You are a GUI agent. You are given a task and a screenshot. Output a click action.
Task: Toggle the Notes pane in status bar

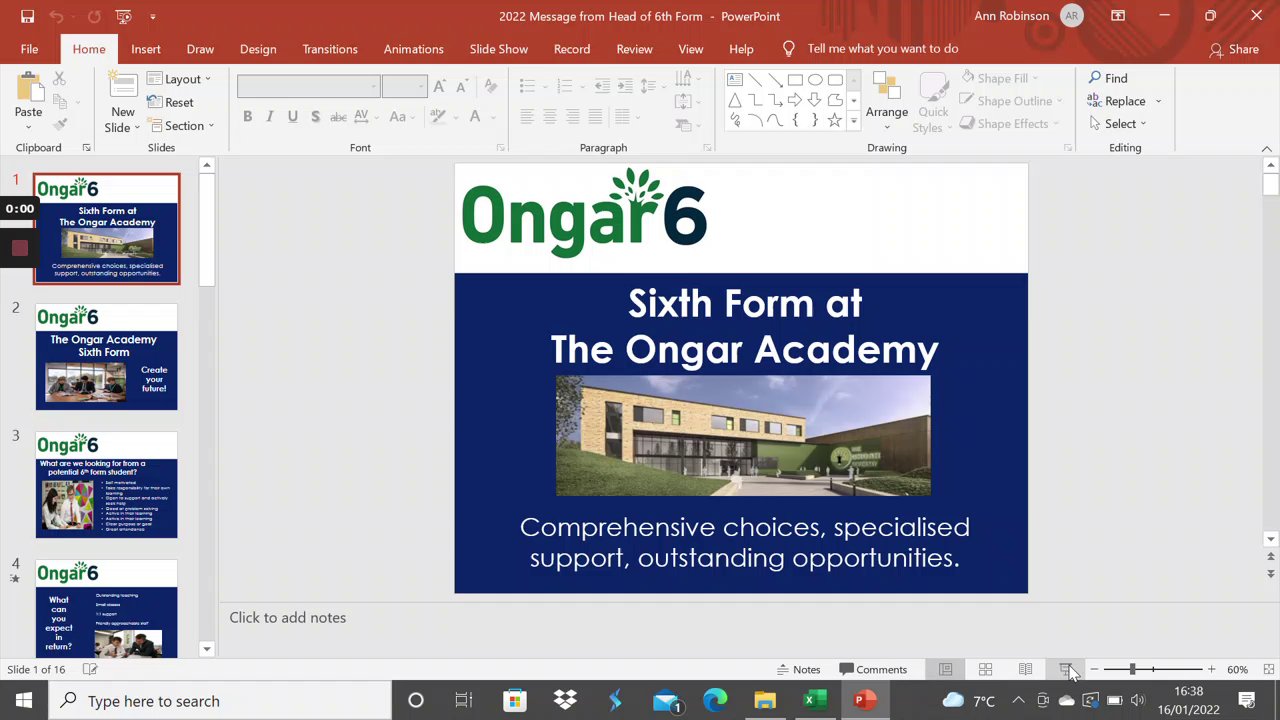pyautogui.click(x=799, y=669)
